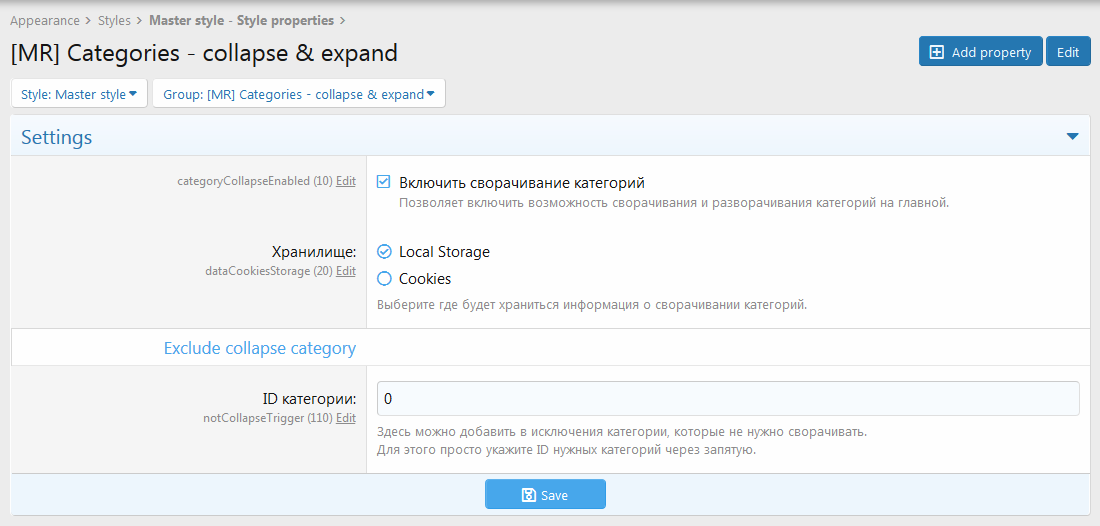Select the Local Storage radio option
1100x526 pixels.
point(384,252)
